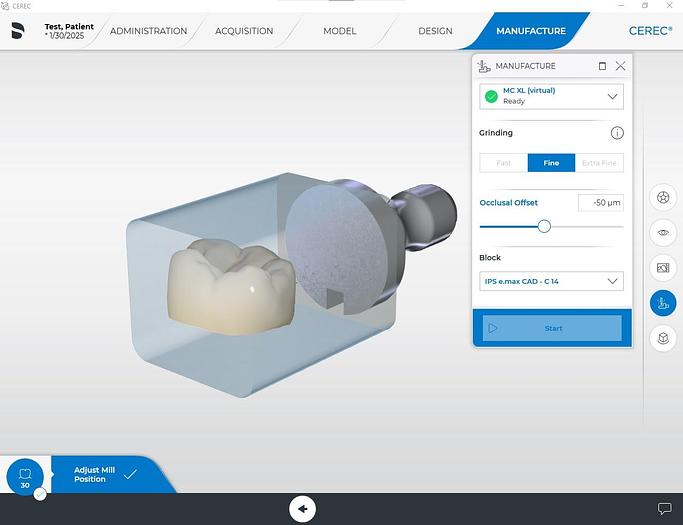This screenshot has width=683, height=525.
Task: Select the active Manufacture icon in the side palette
Action: point(661,303)
